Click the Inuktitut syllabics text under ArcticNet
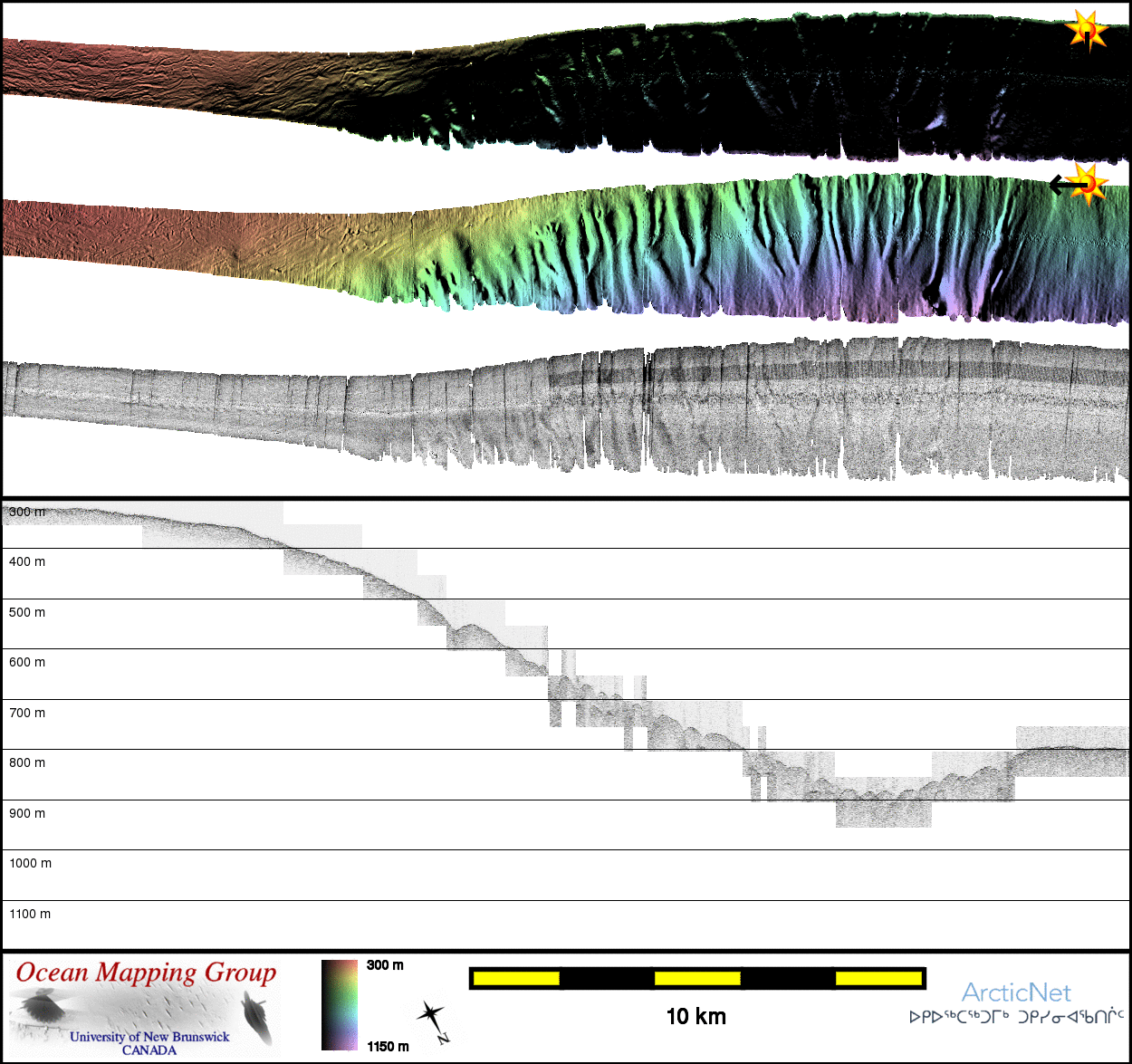This screenshot has height=1064, width=1132. (x=1016, y=1017)
